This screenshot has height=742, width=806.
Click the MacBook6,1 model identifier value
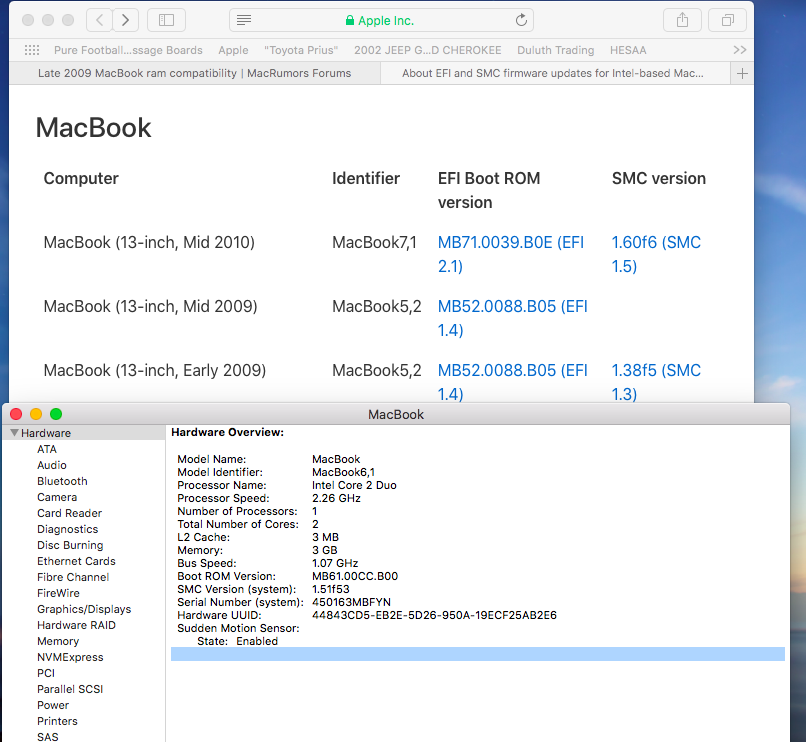343,472
